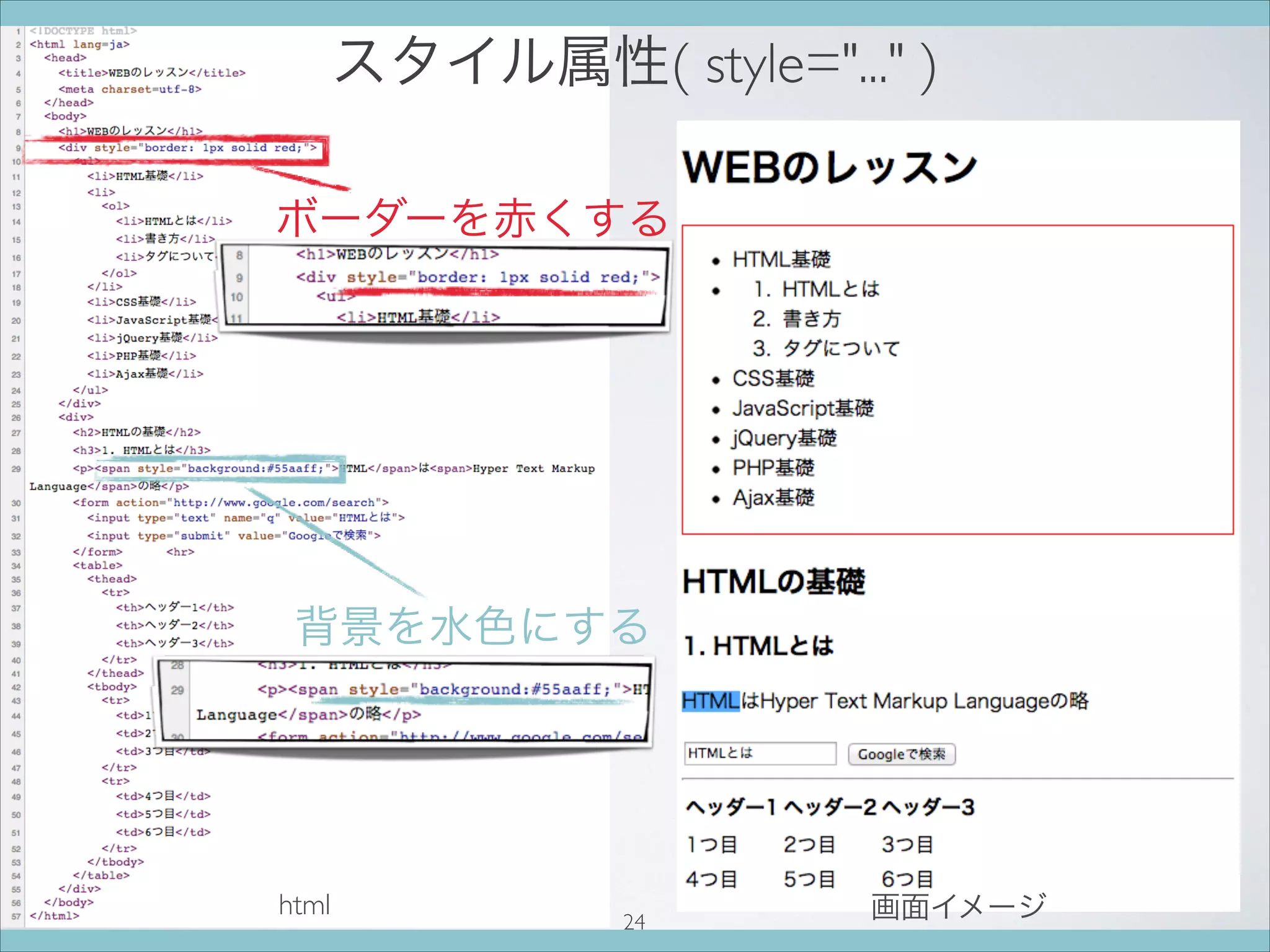
Task: Click '<th>ヘッダー1</th>' code line 37
Action: point(175,607)
